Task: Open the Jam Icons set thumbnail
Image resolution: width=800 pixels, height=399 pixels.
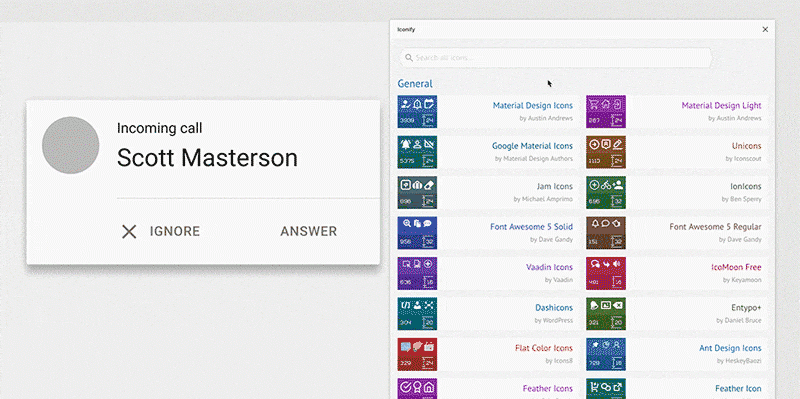Action: [417, 192]
